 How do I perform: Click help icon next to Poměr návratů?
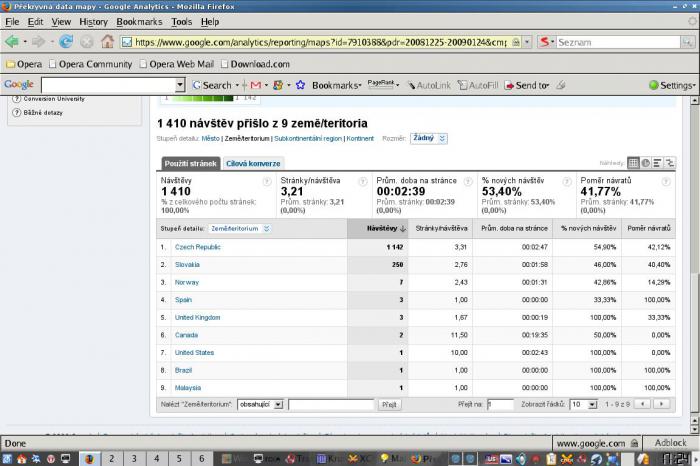tap(666, 181)
